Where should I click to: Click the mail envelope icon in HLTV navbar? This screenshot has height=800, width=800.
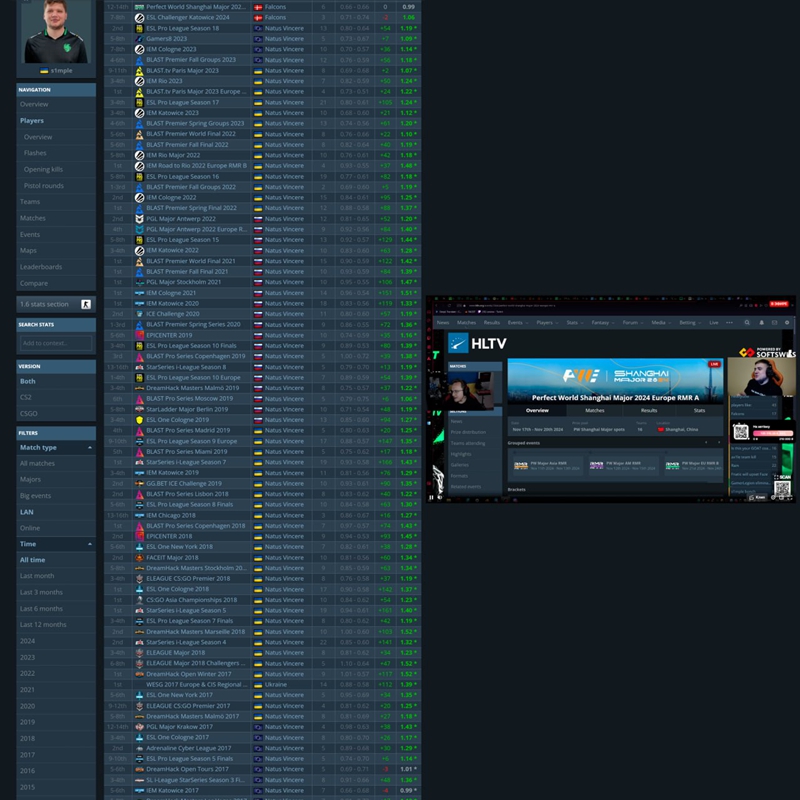(774, 323)
